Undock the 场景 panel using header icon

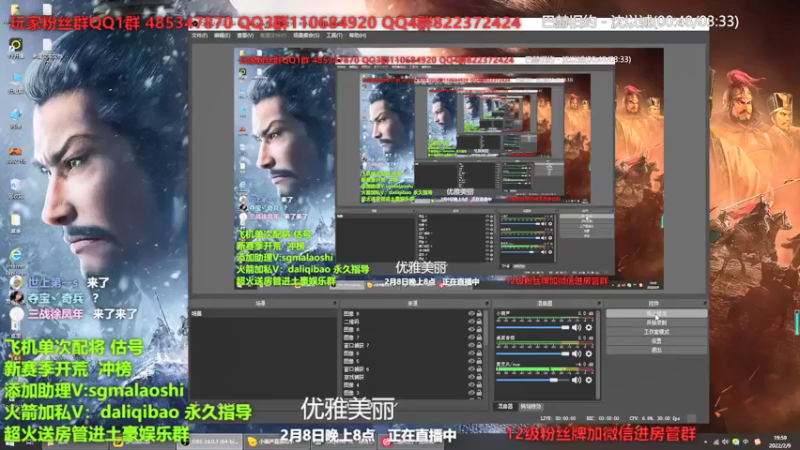point(335,304)
